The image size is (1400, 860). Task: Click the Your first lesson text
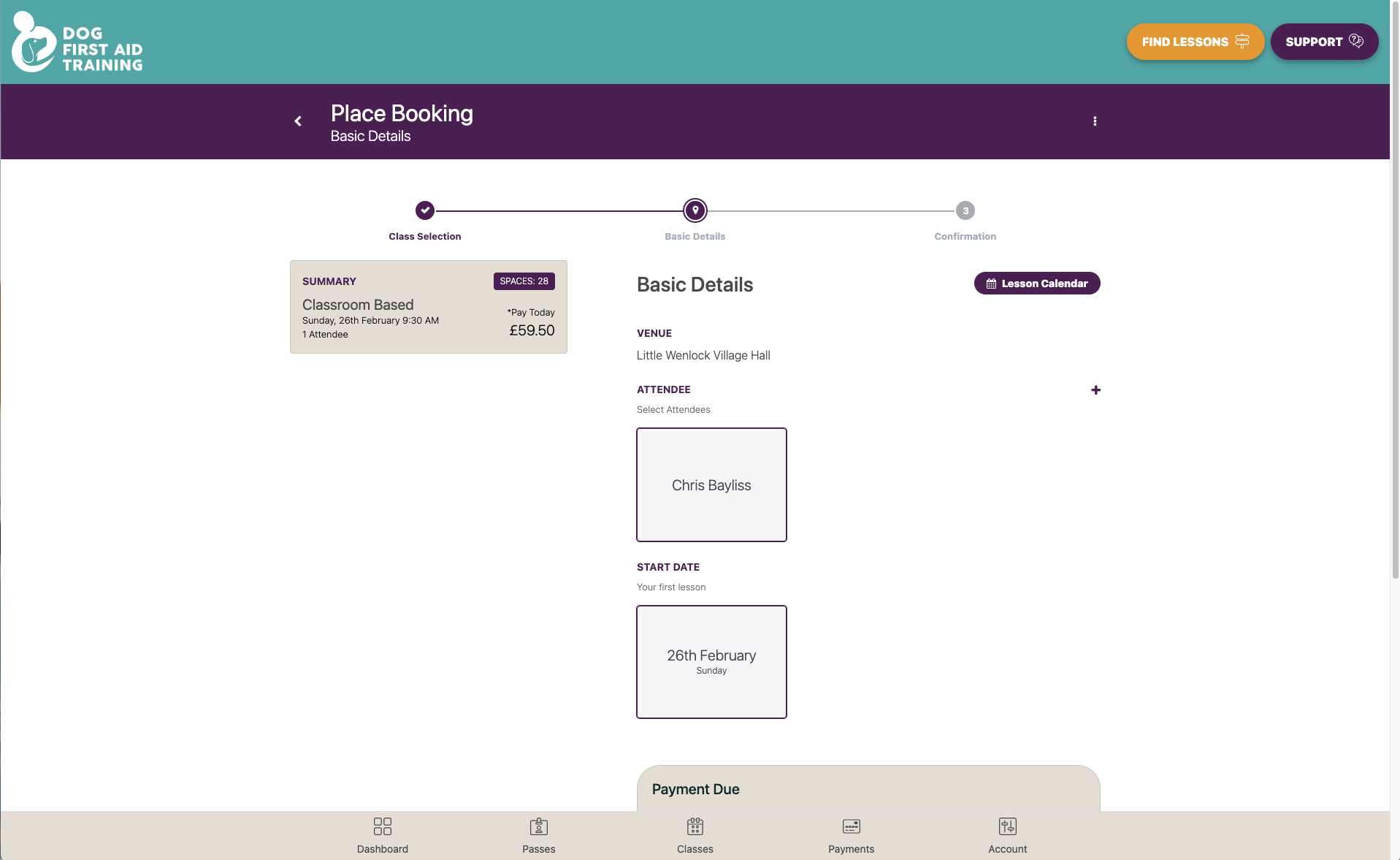point(671,587)
